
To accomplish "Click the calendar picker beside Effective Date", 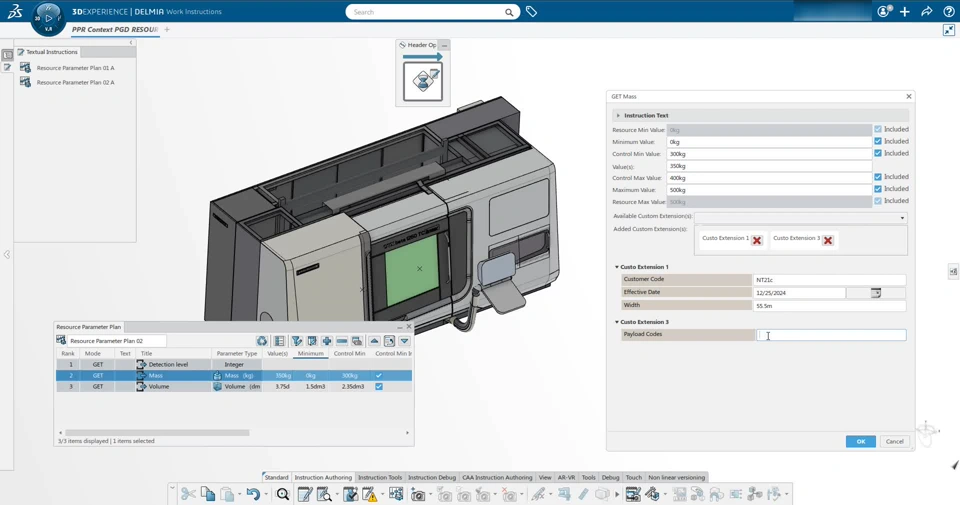I will tap(876, 293).
